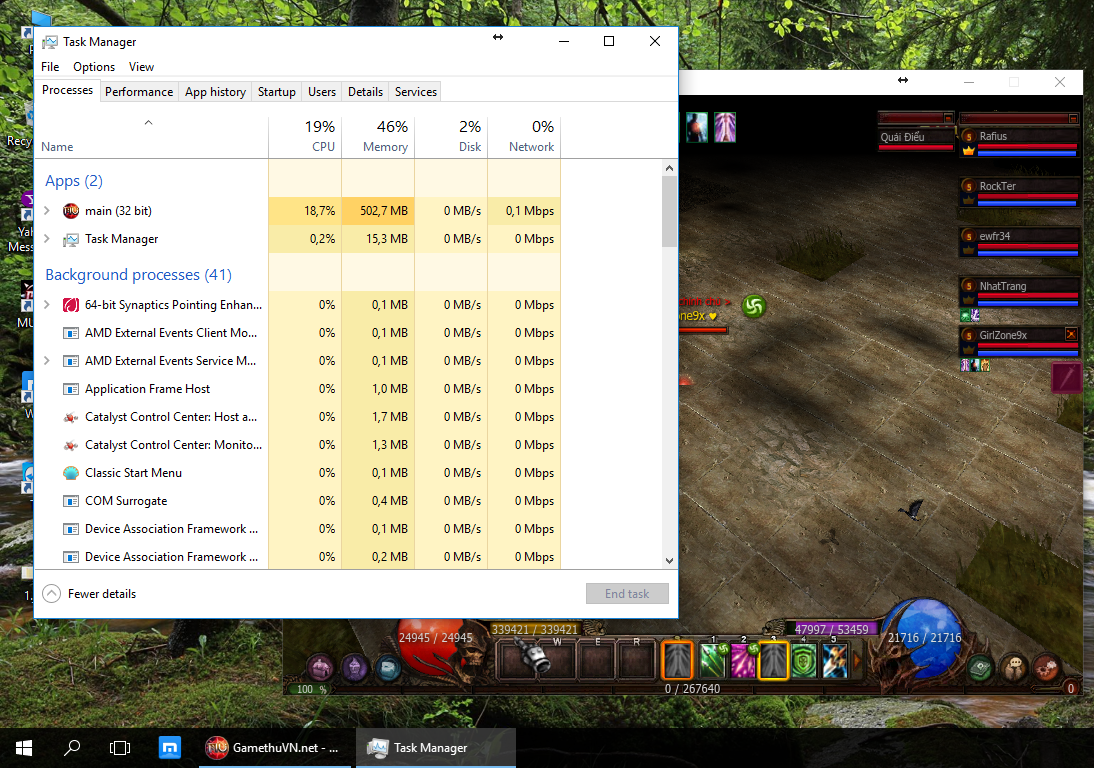Click the game skill slot 2 magenta skill
Screen dimensions: 1094x768
(x=743, y=660)
